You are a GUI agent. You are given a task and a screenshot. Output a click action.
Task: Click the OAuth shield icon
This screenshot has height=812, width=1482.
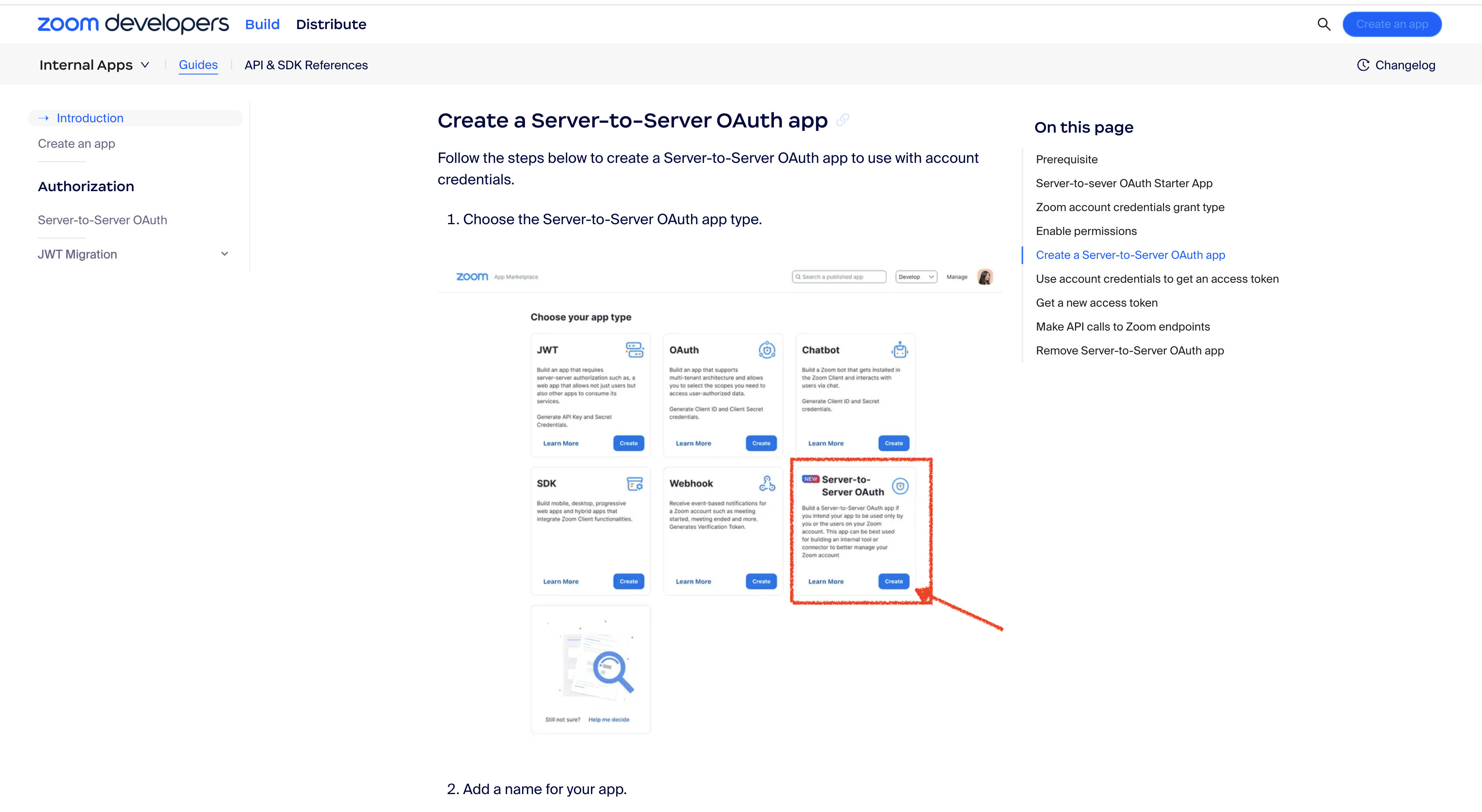click(x=767, y=350)
